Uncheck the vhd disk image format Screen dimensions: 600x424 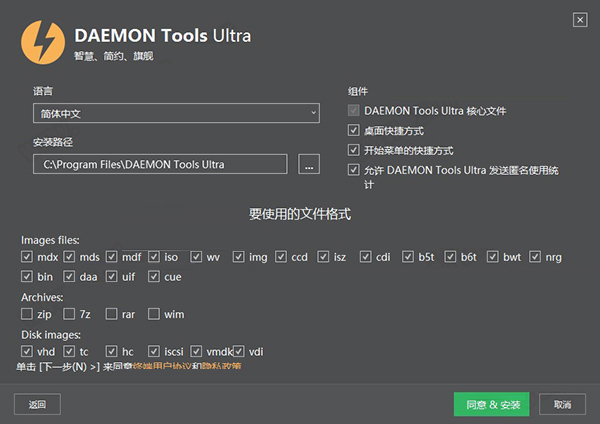point(27,351)
